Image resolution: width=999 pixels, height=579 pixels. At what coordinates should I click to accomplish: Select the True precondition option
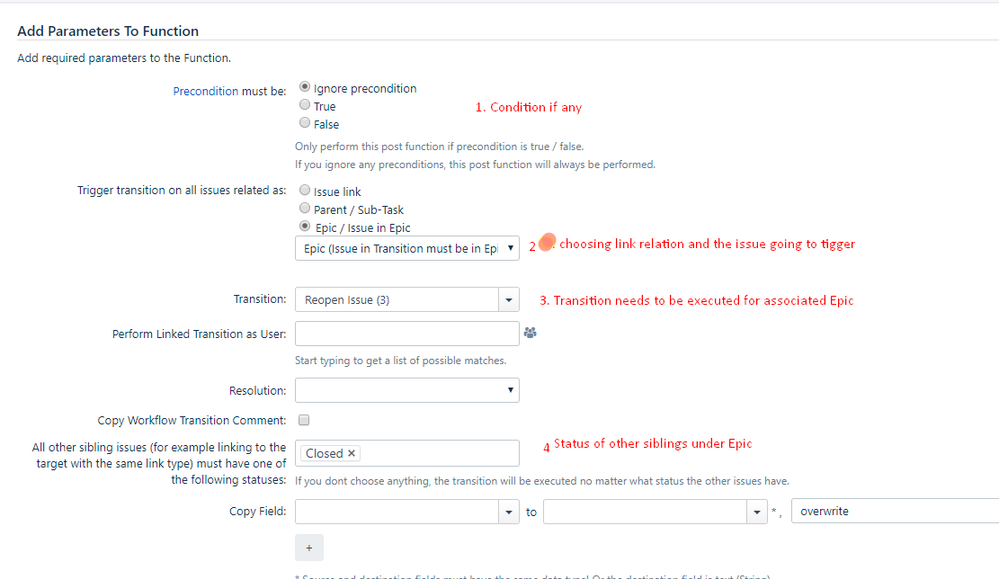click(305, 104)
